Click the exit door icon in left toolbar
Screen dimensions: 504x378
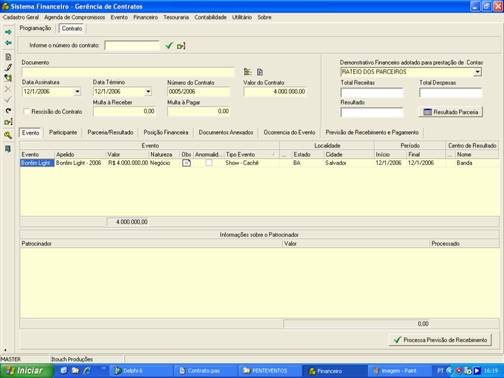pos(8,122)
